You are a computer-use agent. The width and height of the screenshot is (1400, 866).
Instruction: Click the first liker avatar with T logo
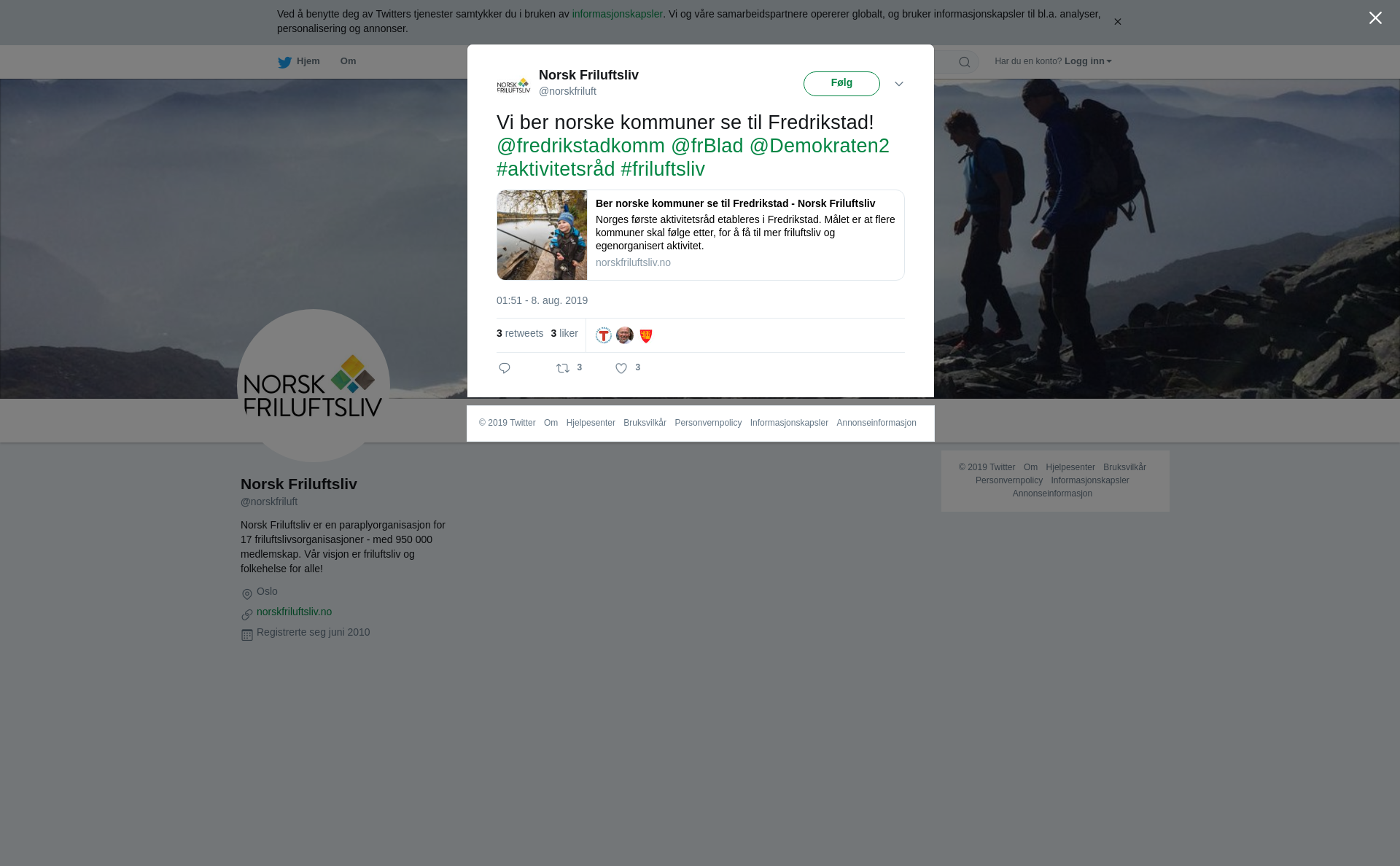pos(604,335)
